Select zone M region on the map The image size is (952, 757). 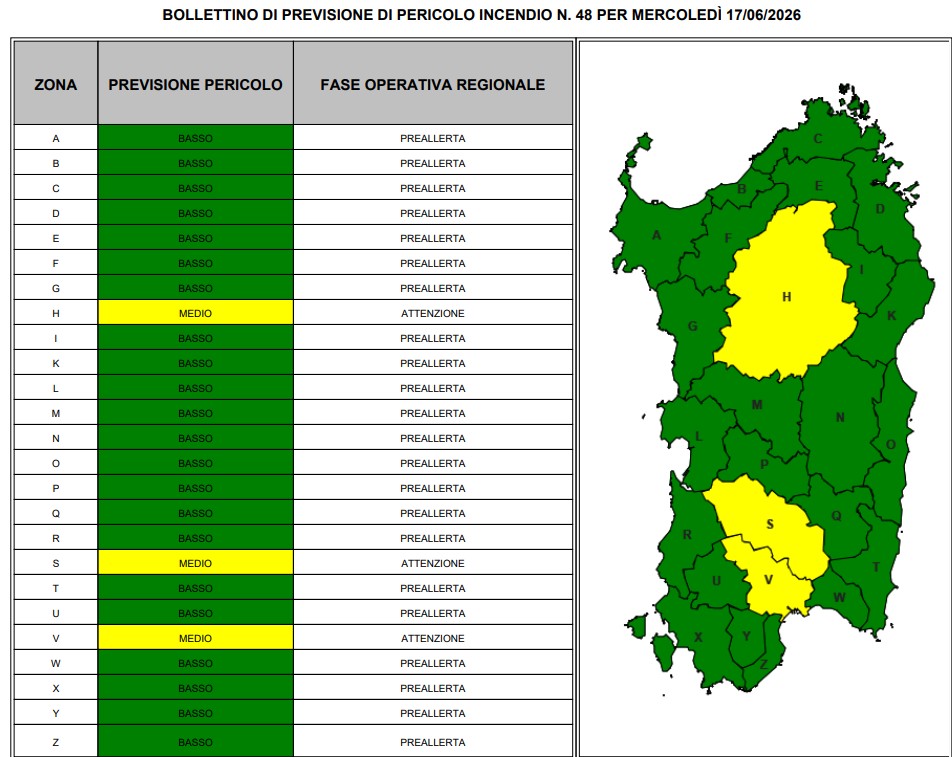756,406
